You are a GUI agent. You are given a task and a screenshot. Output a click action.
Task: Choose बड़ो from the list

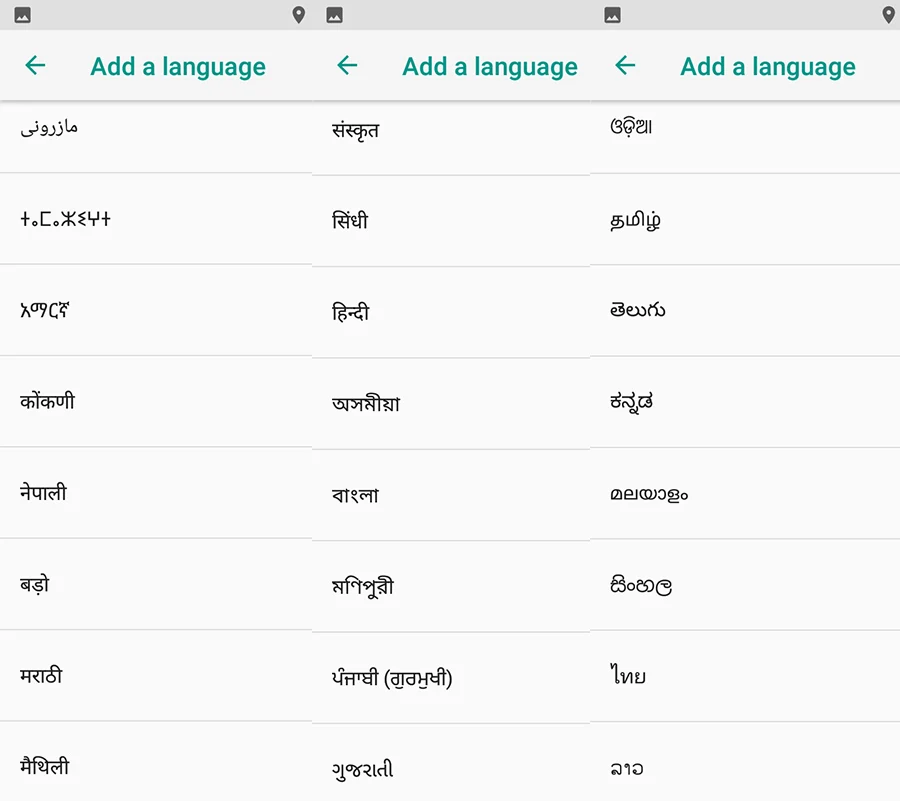pos(156,584)
